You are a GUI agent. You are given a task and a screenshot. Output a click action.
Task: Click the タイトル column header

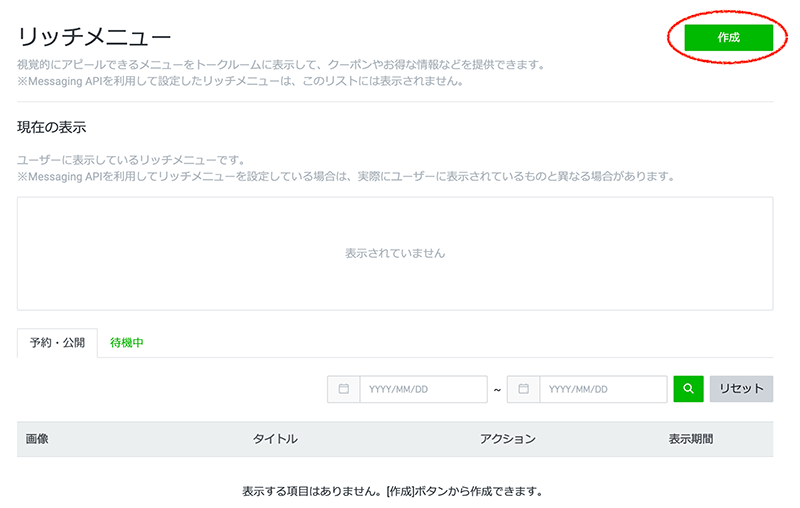pos(275,439)
